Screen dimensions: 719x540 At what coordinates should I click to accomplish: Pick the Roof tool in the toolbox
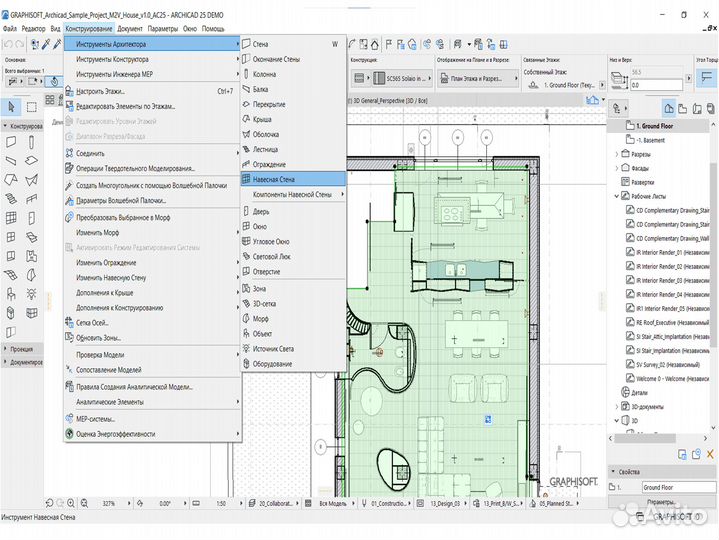(11, 180)
